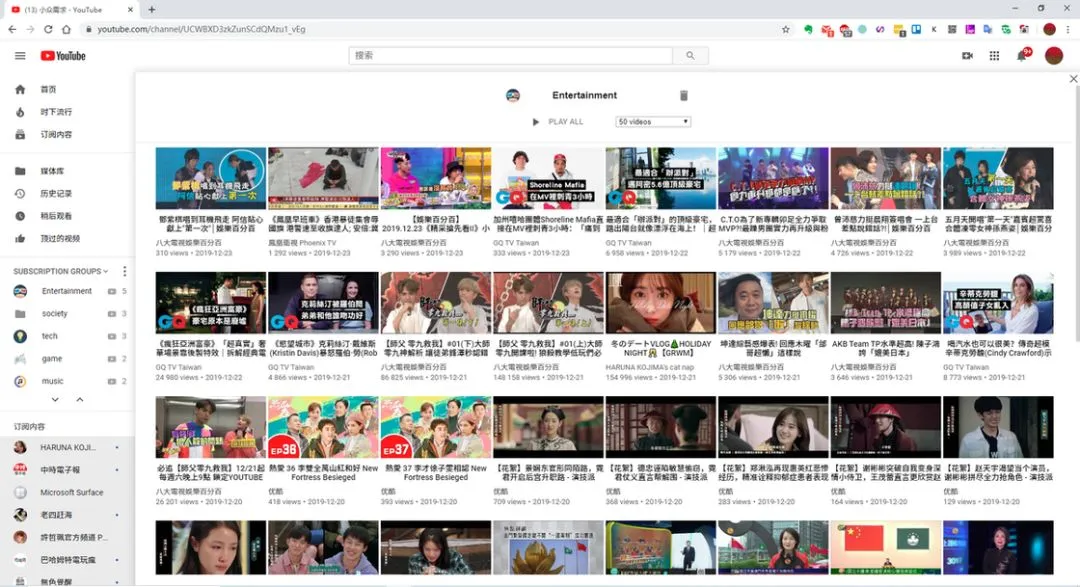Open the EP37 New Fortress Besieged thumbnail
This screenshot has height=587, width=1080.
(x=435, y=427)
